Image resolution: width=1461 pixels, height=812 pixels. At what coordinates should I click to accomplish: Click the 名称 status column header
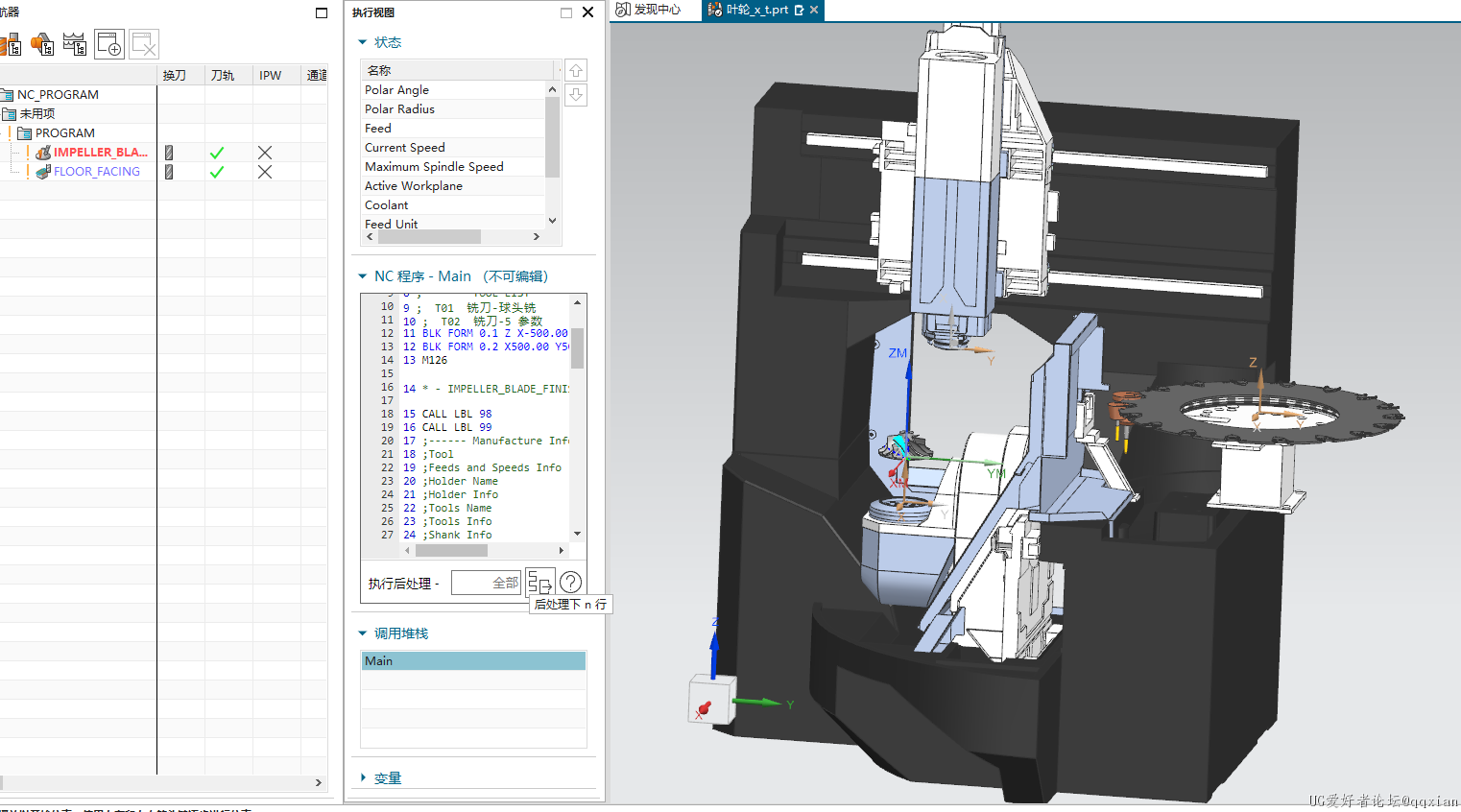(x=459, y=70)
